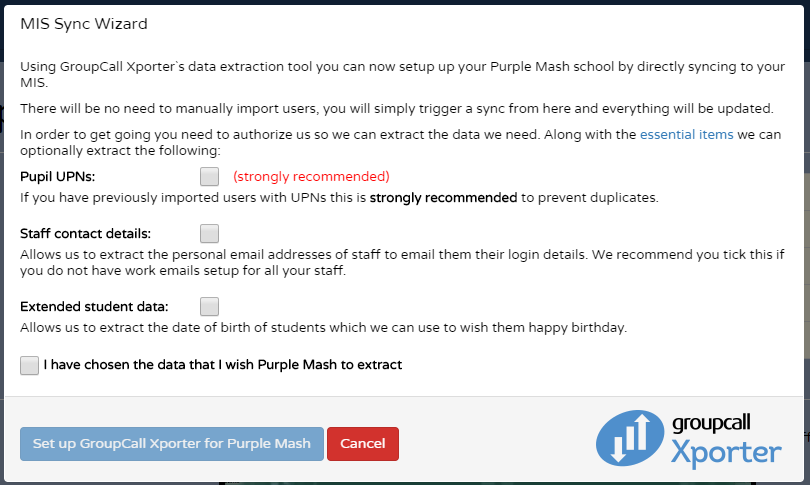The height and width of the screenshot is (485, 810).
Task: Click the blue 'Xporter' logo text
Action: coord(725,452)
